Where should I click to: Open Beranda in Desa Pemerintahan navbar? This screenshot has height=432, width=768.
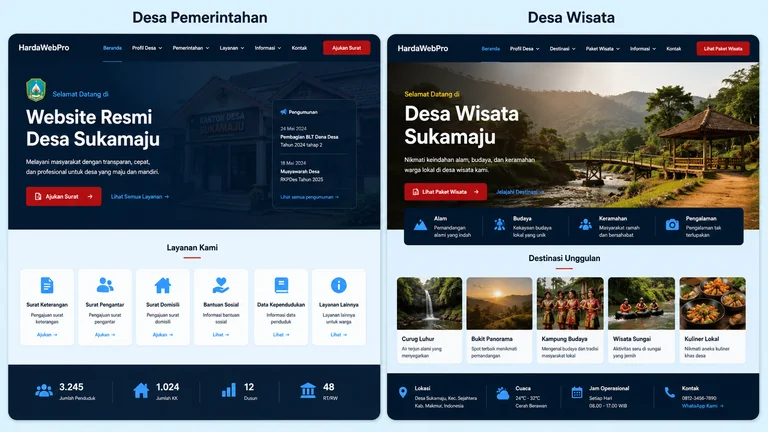pyautogui.click(x=112, y=48)
